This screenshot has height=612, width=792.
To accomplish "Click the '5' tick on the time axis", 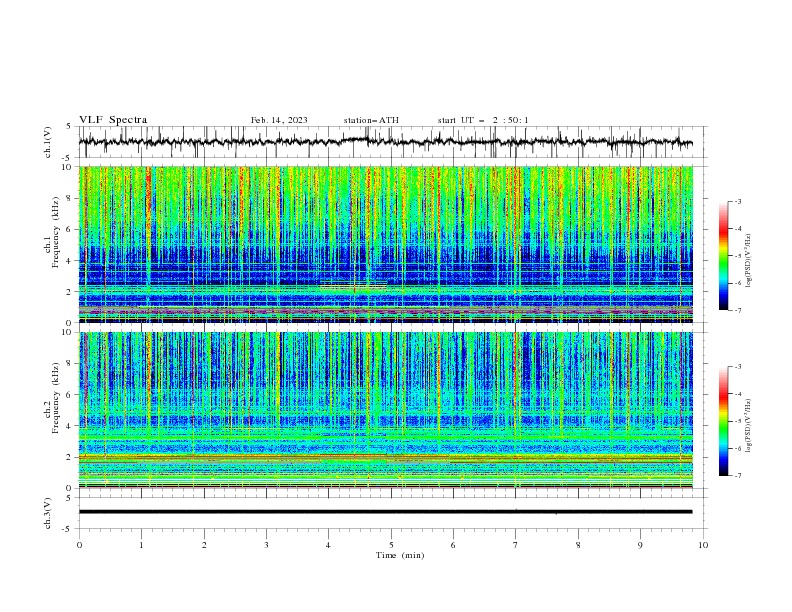I will [x=391, y=545].
